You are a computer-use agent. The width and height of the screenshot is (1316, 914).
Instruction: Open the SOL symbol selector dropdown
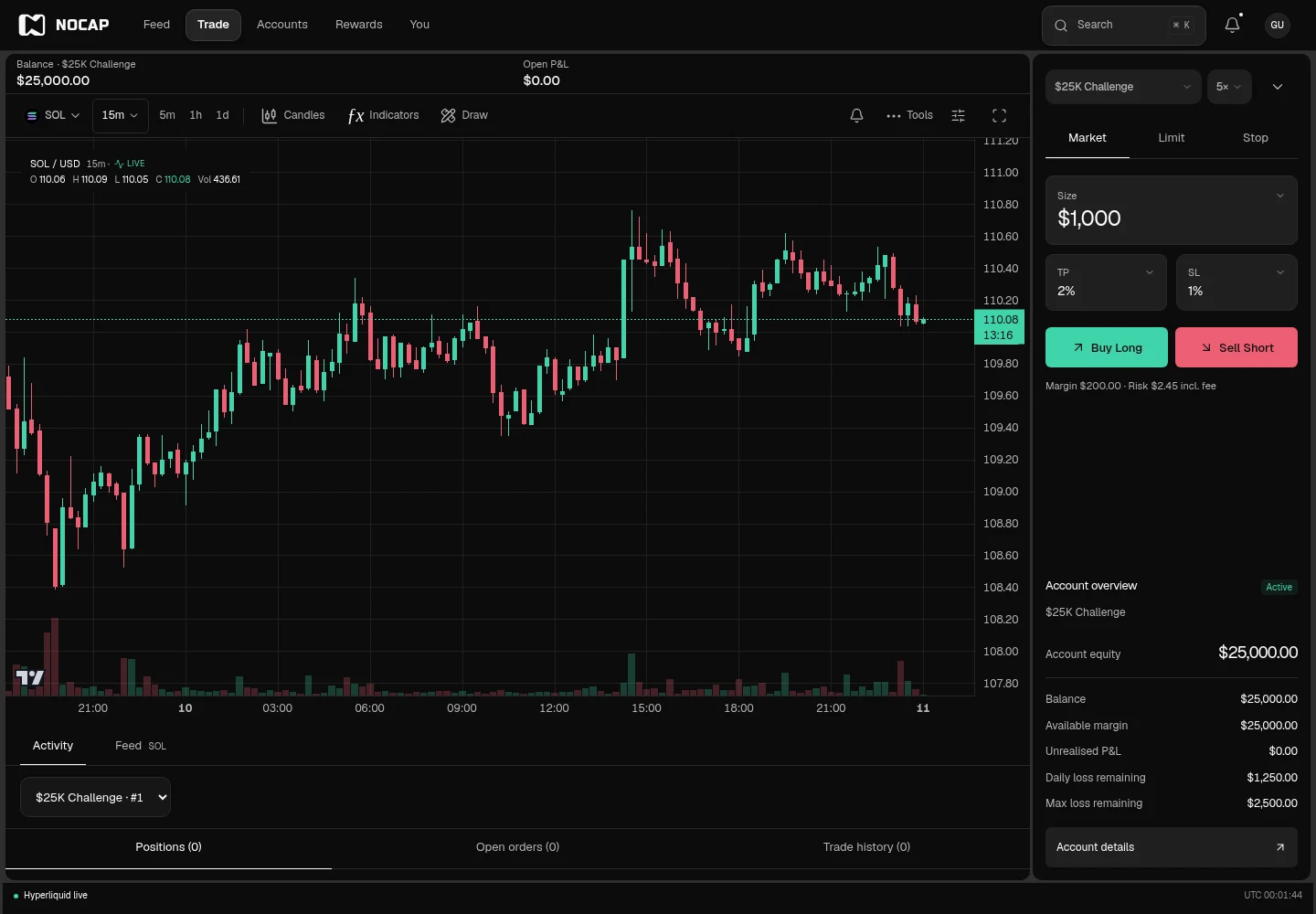click(x=53, y=115)
